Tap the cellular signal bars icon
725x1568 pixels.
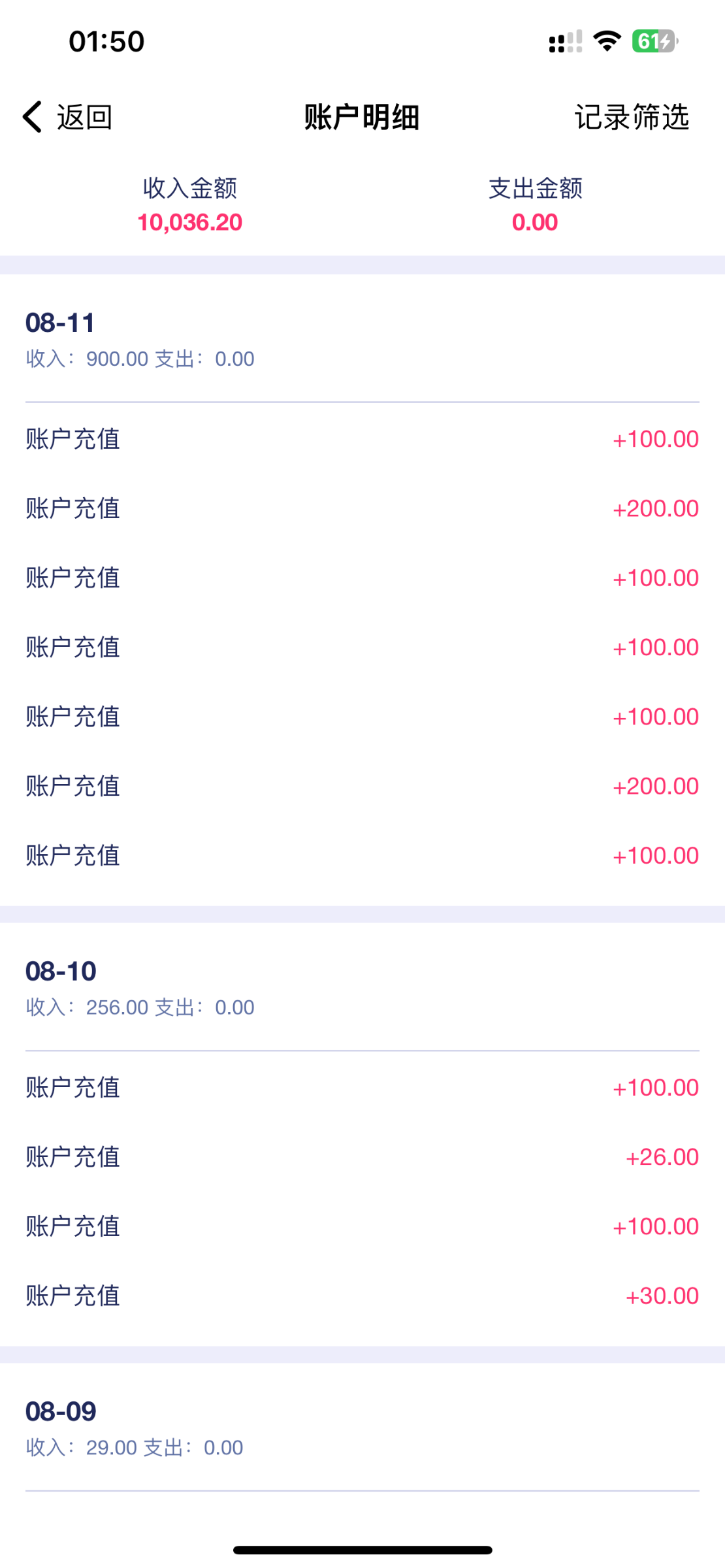565,42
